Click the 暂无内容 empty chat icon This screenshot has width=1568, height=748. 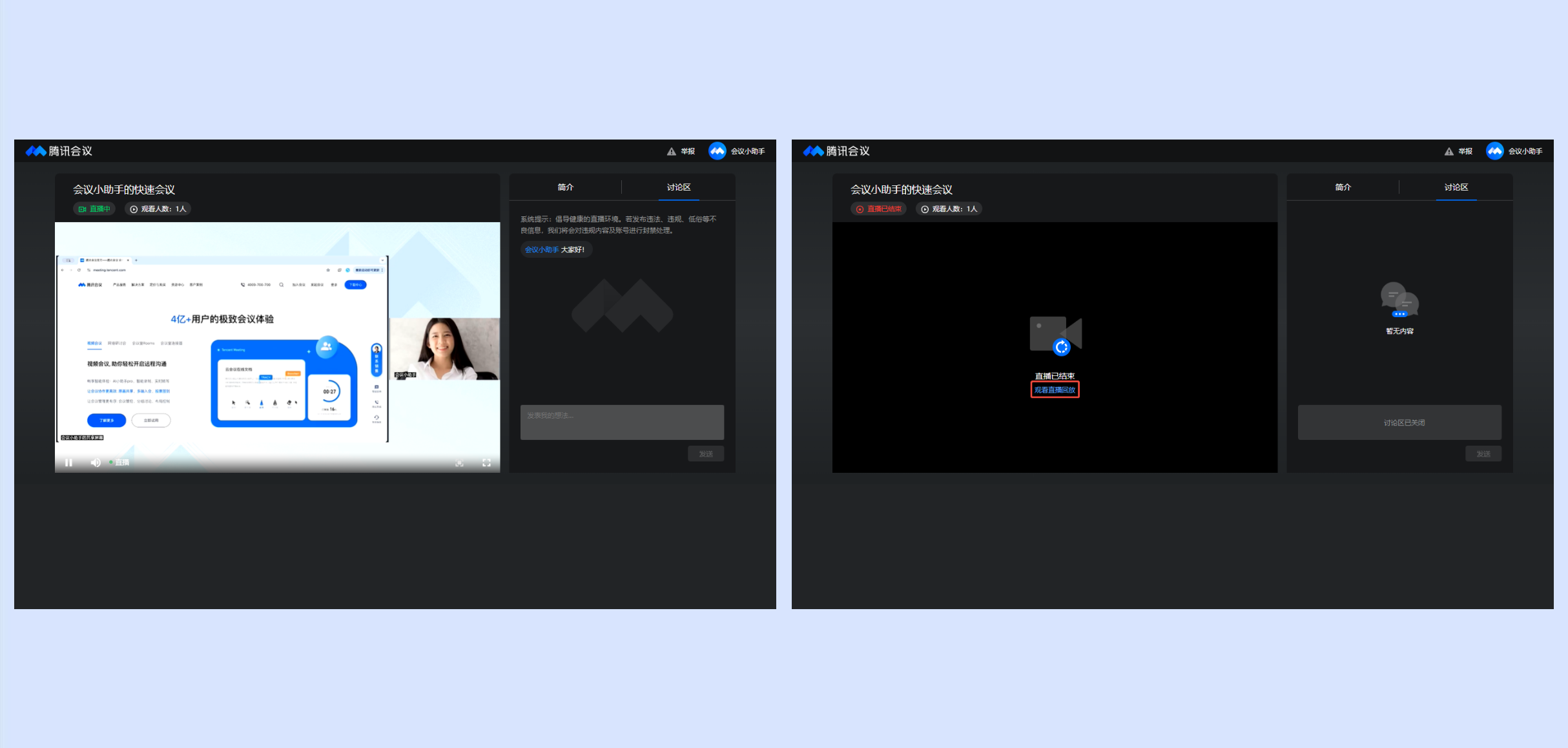tap(1399, 300)
